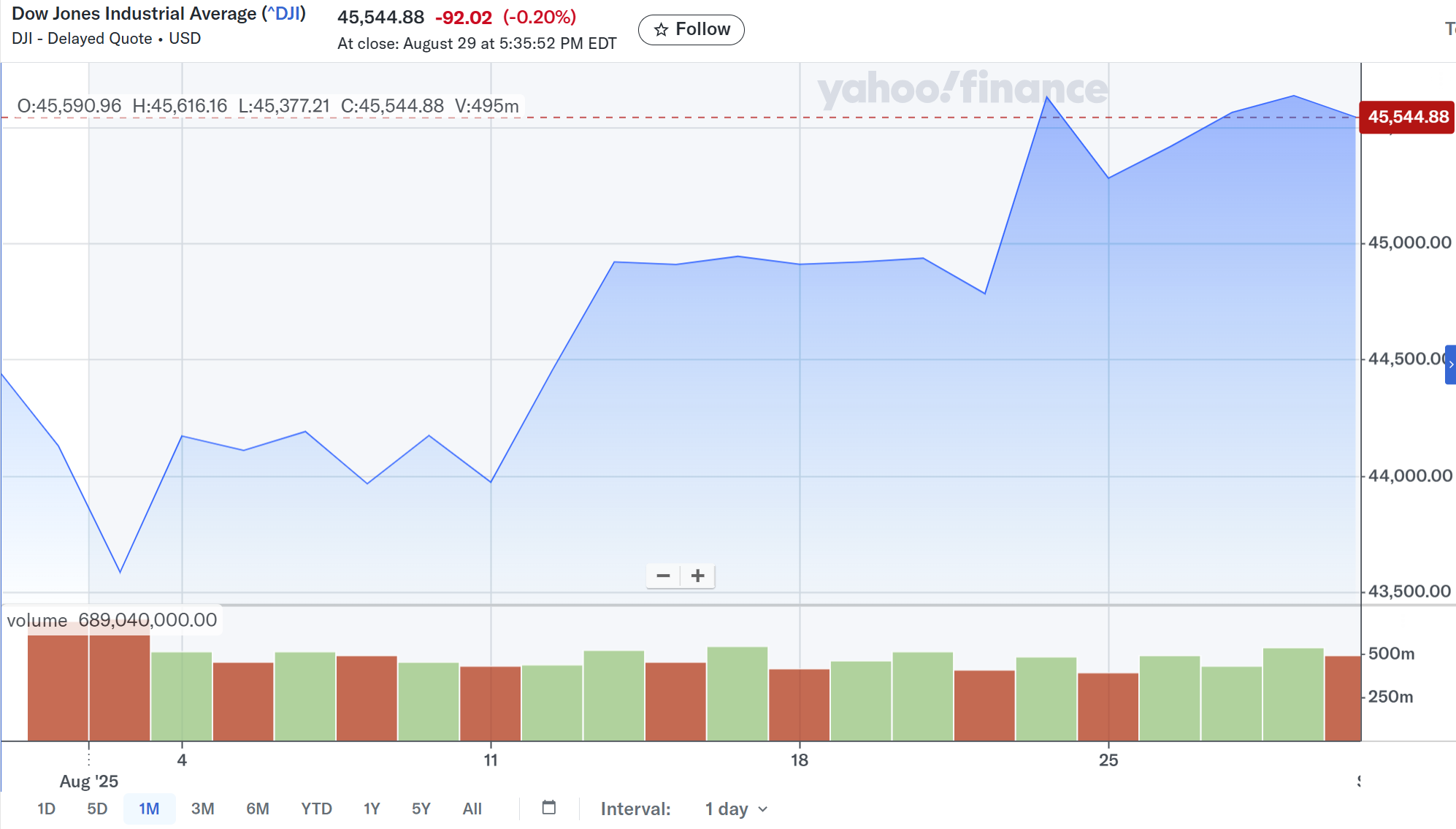Click the dropdown chevron beside 1 day
Viewport: 1456px width, 829px height.
[763, 809]
